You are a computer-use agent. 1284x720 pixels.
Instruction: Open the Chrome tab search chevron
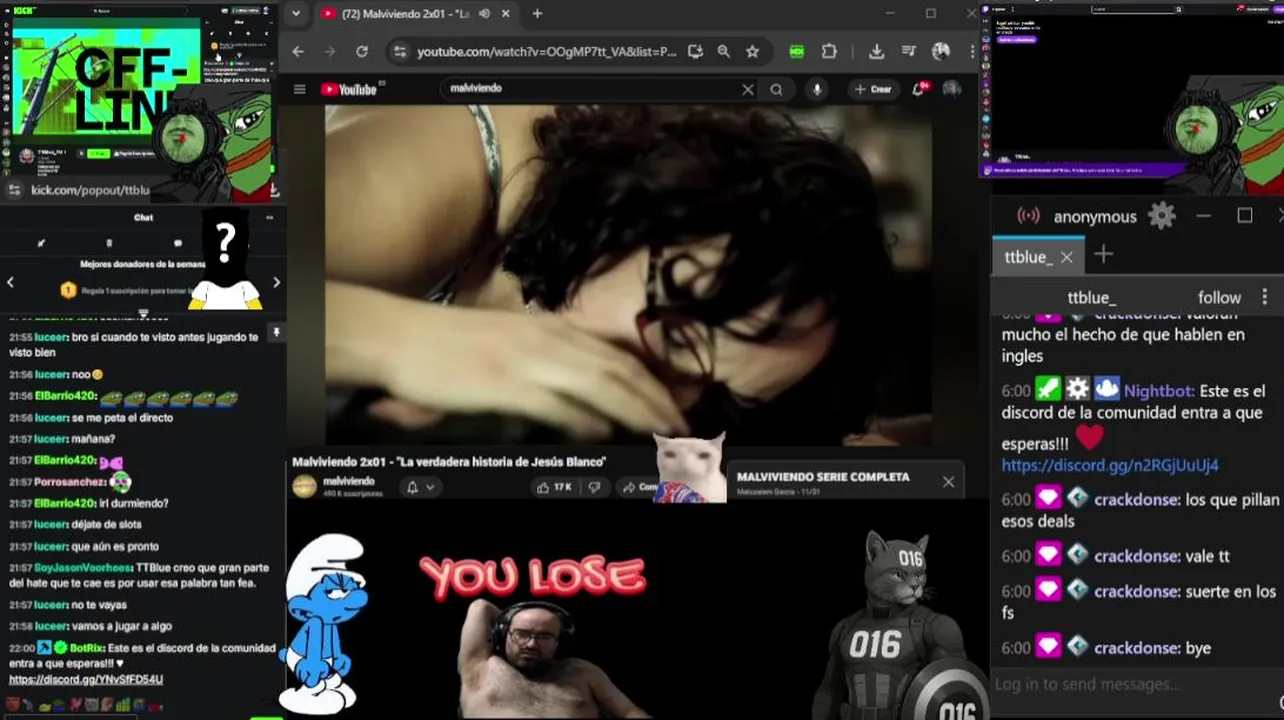click(295, 14)
